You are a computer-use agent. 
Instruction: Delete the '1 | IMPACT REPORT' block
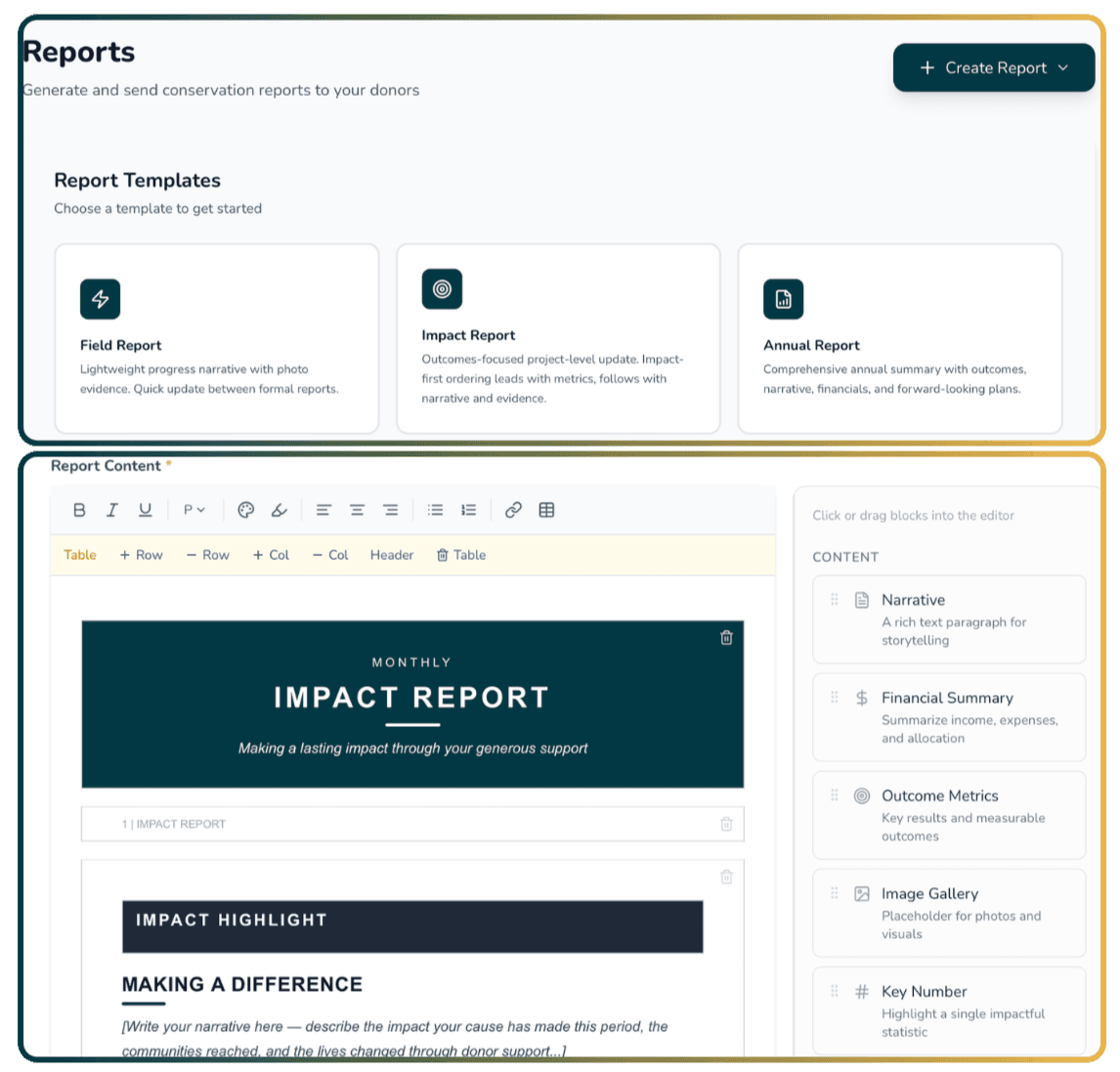tap(726, 824)
